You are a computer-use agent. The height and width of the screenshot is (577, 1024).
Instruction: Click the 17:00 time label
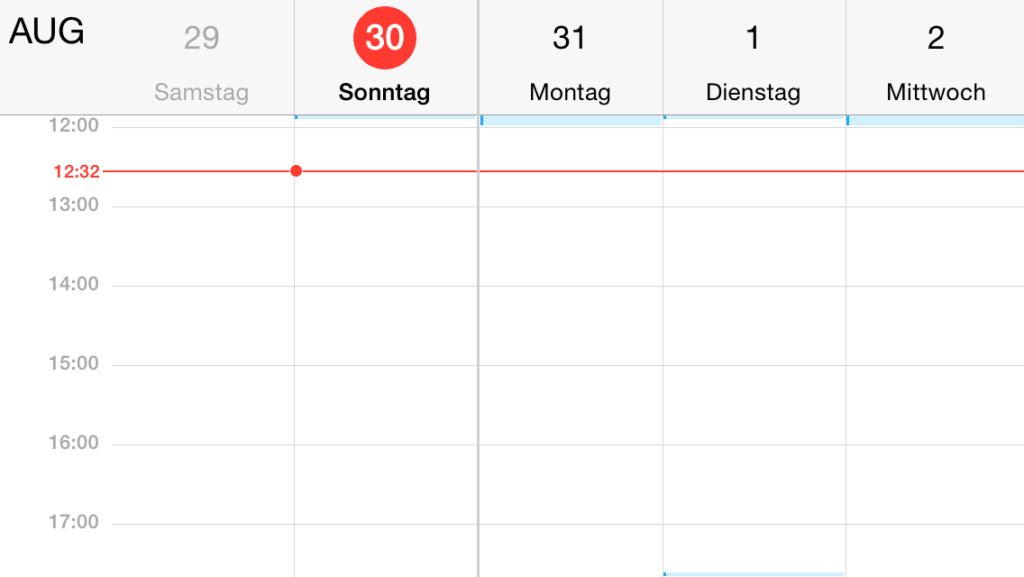click(74, 522)
